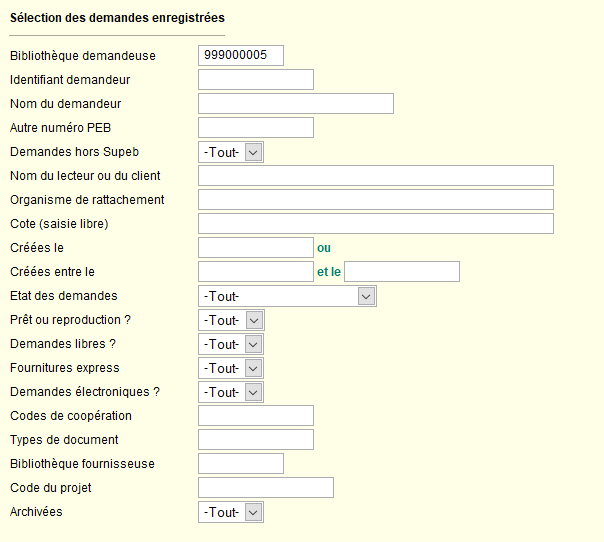Expand the Fournitures express dropdown

[231, 368]
